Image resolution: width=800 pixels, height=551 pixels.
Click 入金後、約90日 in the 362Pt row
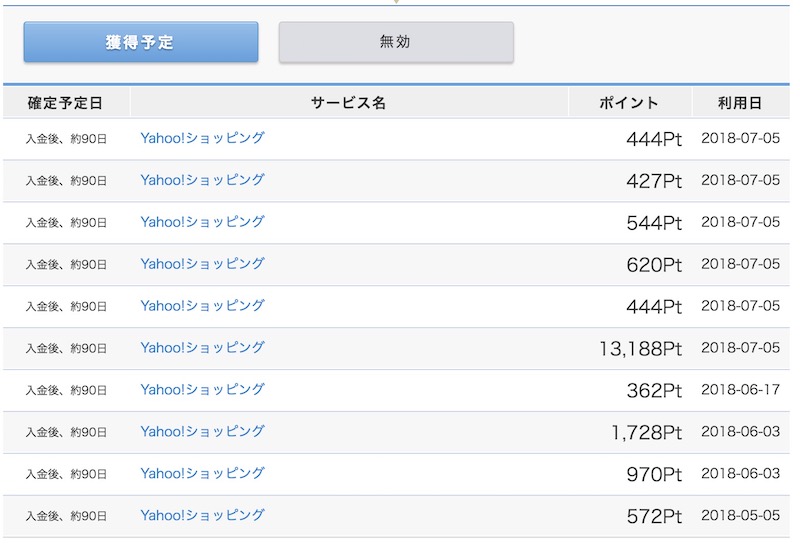point(66,391)
